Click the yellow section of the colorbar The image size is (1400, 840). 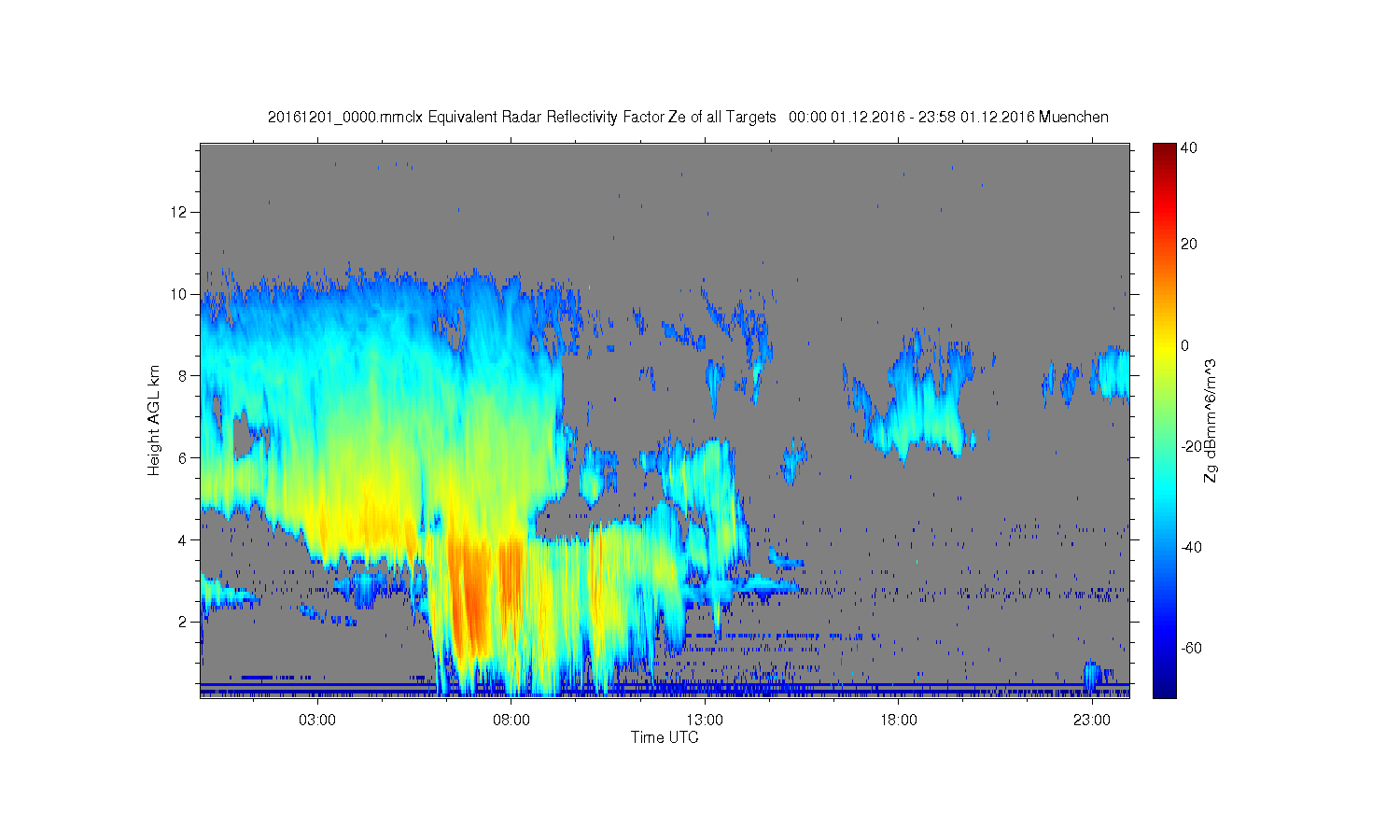1164,347
